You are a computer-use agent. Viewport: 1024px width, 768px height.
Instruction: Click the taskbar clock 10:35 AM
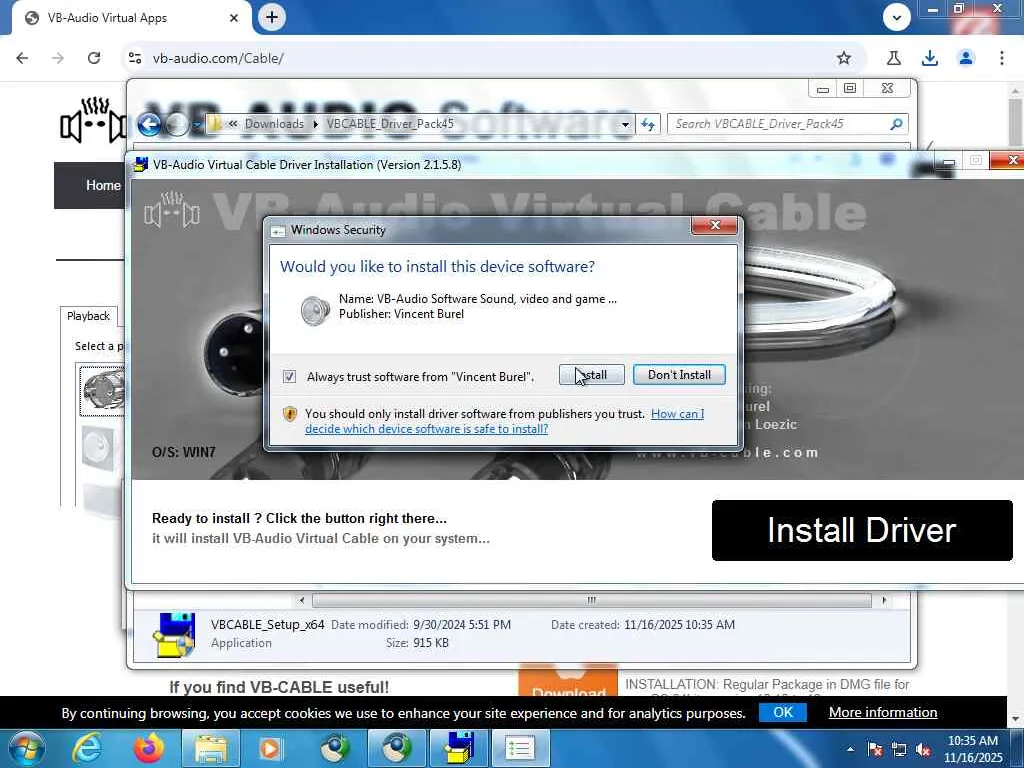tap(972, 749)
